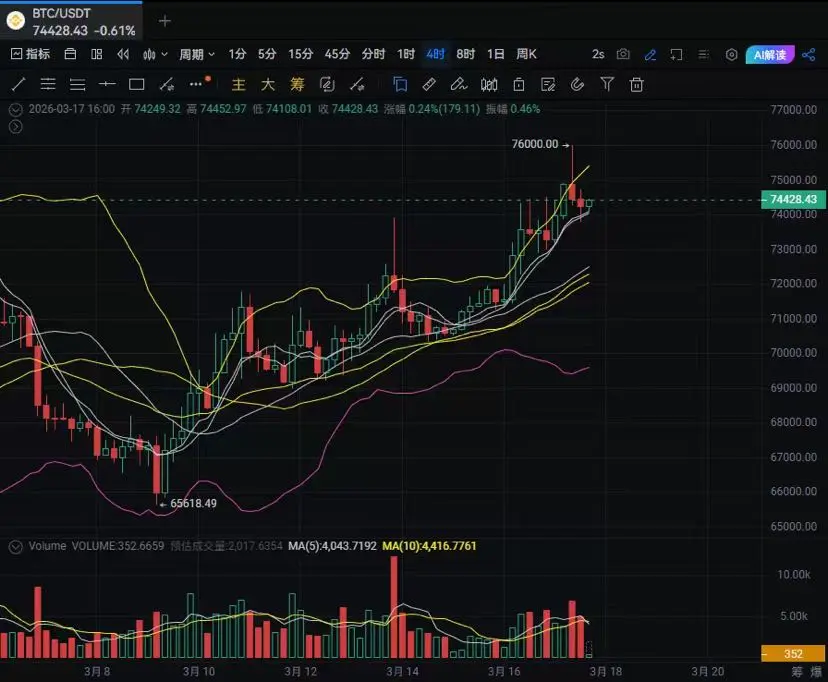Click the MA(5):4,043.7192 volume label

tap(332, 546)
